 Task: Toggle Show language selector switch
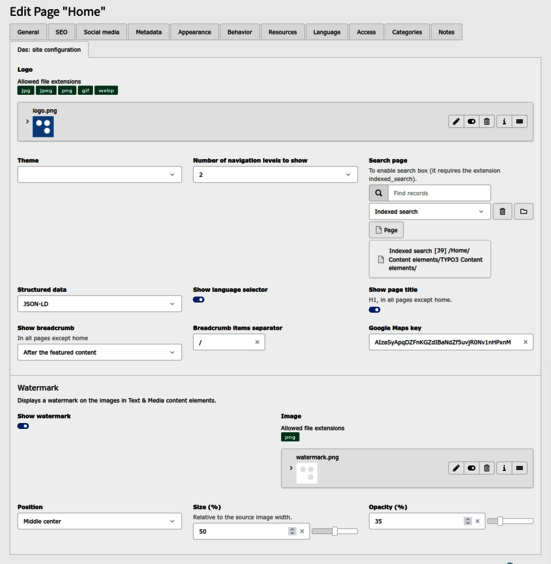tap(199, 300)
